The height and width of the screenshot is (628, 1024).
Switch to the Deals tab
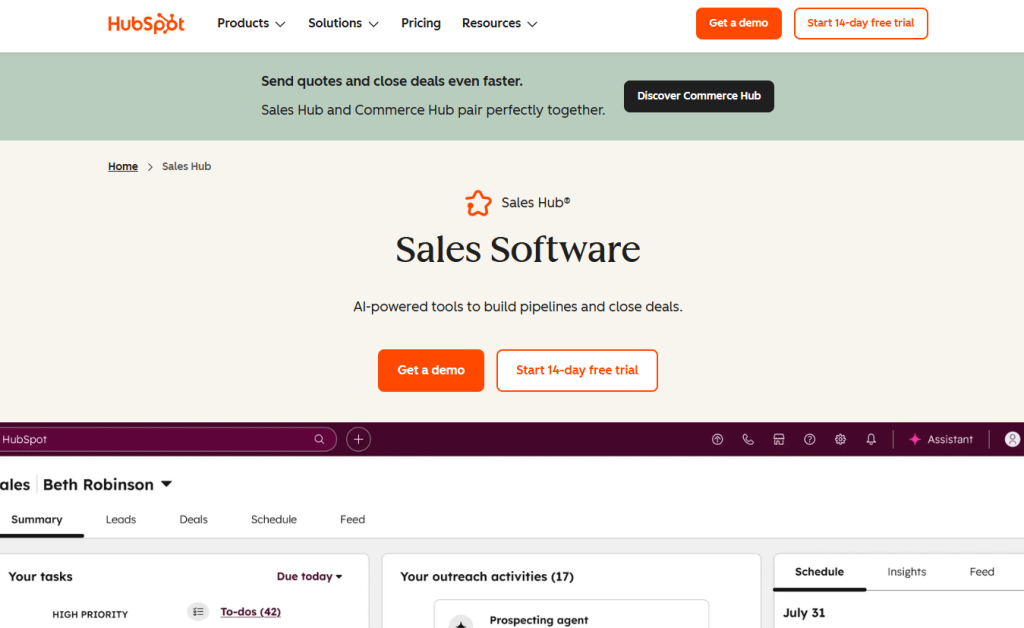click(193, 520)
